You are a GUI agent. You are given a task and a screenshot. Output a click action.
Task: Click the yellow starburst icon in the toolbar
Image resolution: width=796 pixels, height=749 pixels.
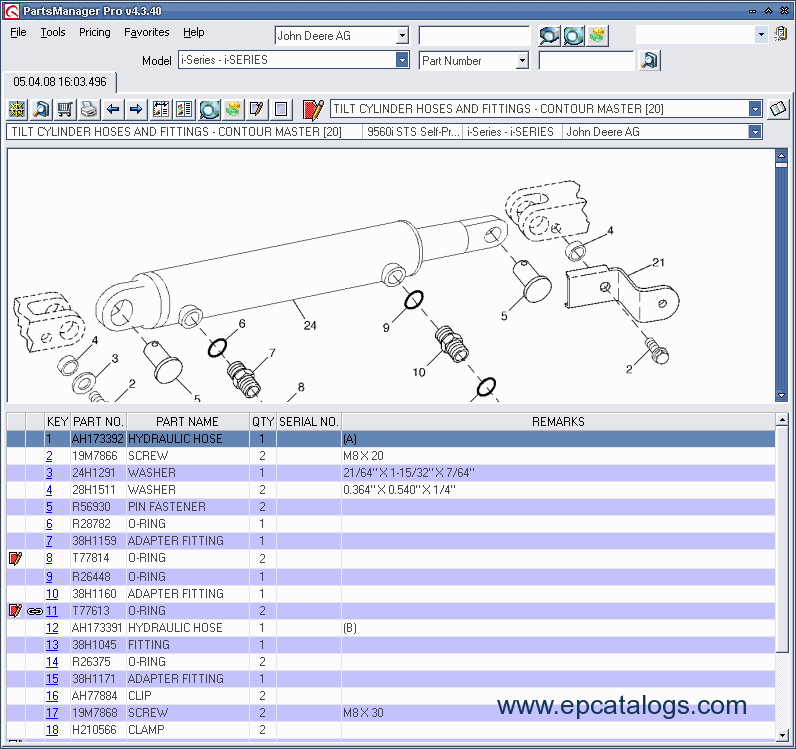(17, 109)
